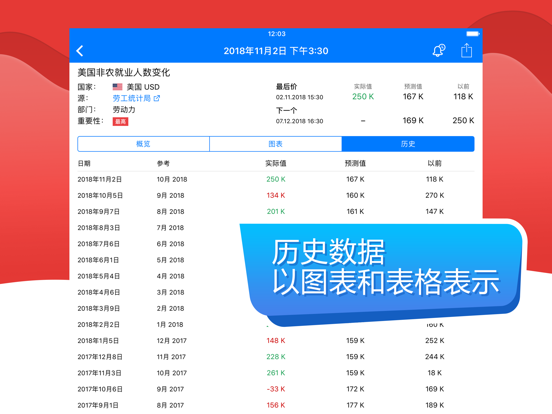Click the 参考 cell 12月 2017

click(x=172, y=341)
